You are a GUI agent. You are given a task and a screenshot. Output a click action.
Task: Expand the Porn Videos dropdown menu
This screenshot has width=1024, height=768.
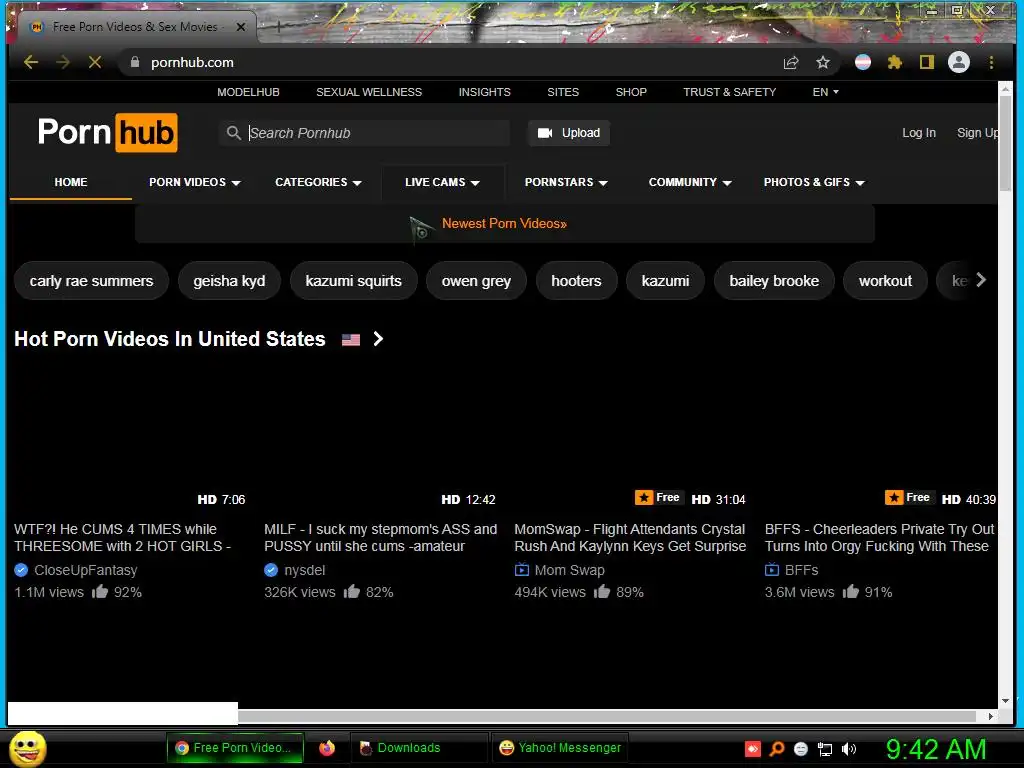click(x=195, y=182)
